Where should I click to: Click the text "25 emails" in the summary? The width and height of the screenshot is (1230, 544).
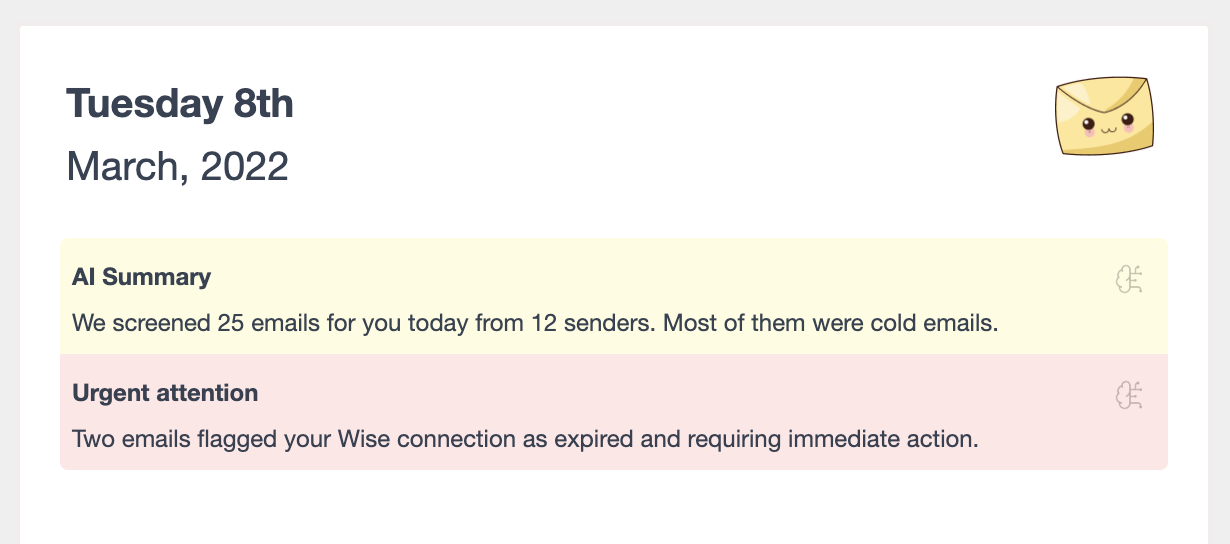point(256,324)
